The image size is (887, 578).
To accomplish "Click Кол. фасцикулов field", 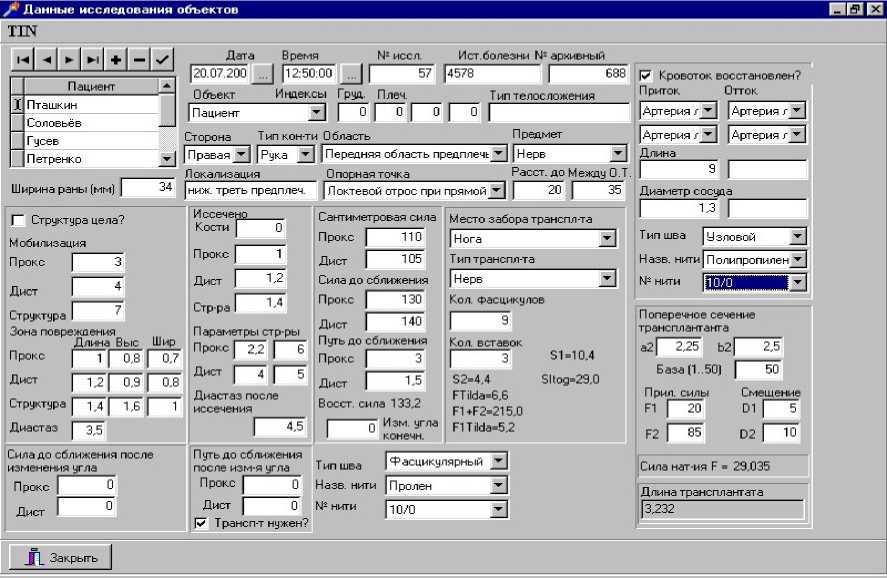I will coord(481,321).
